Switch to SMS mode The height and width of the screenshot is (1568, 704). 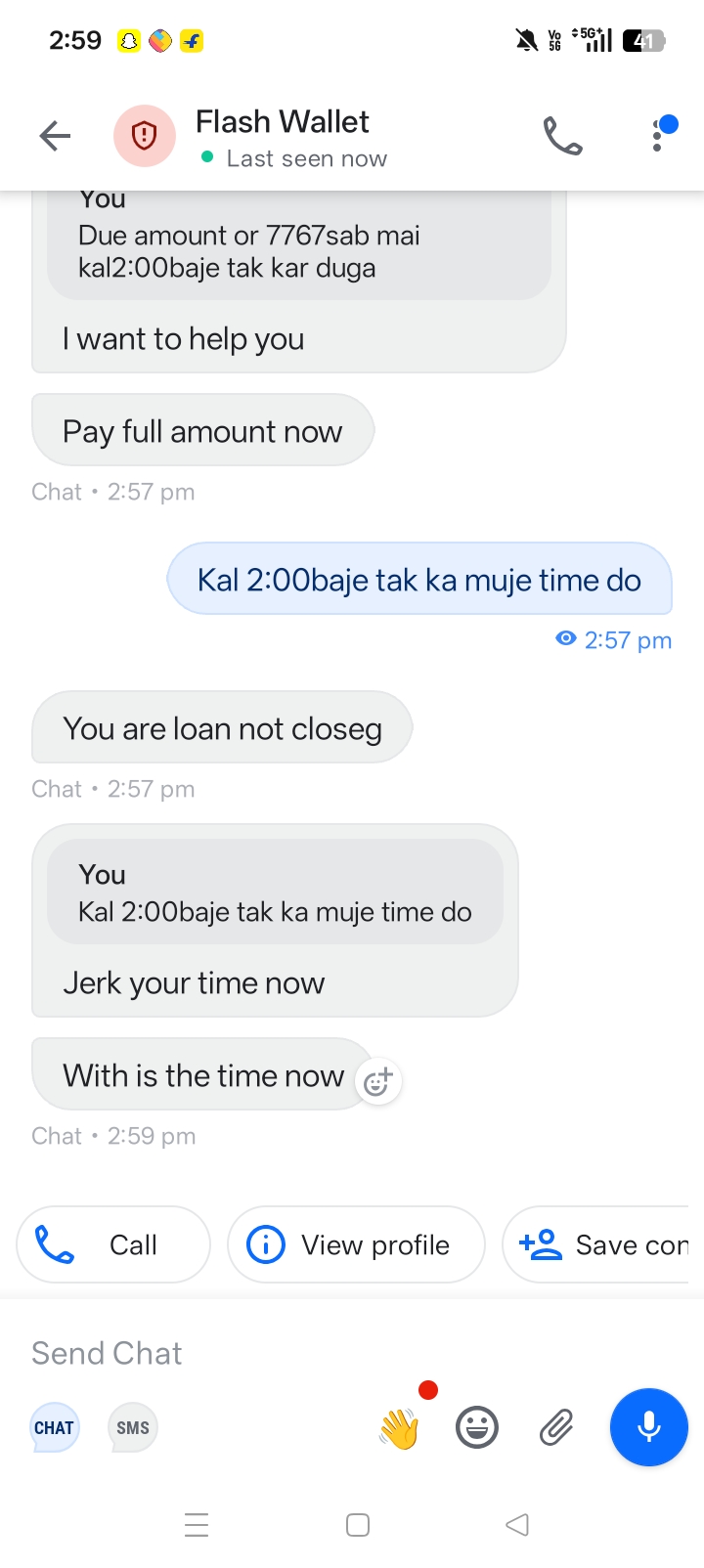coord(133,1428)
